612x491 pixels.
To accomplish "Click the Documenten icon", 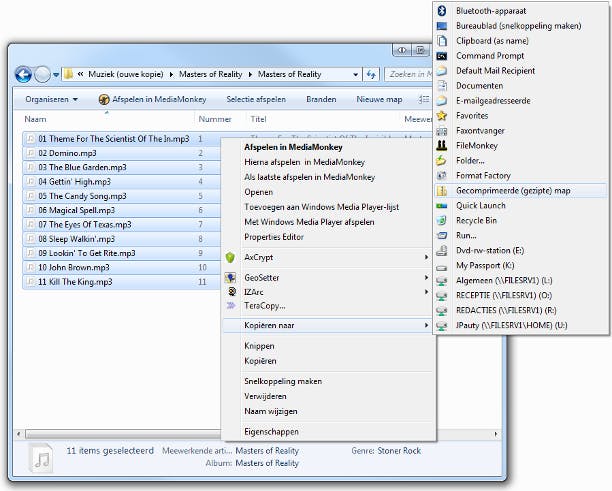I will pos(441,86).
